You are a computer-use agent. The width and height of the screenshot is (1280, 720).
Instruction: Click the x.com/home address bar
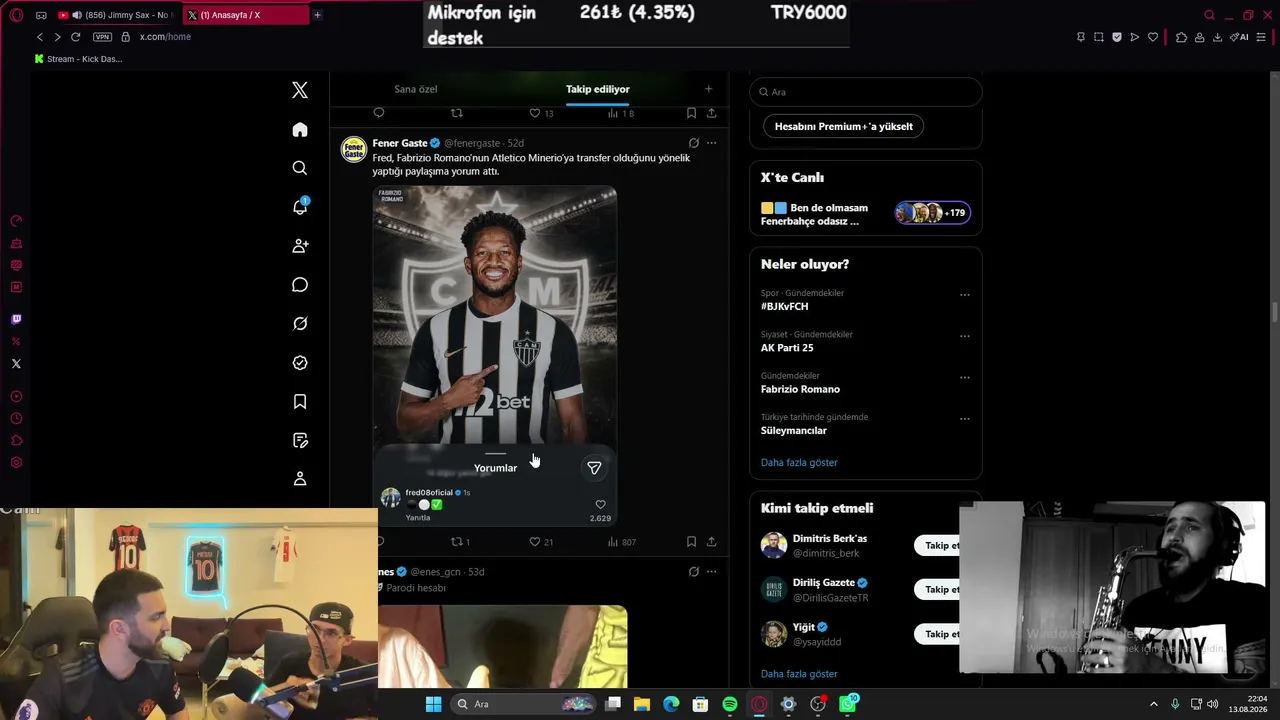165,37
